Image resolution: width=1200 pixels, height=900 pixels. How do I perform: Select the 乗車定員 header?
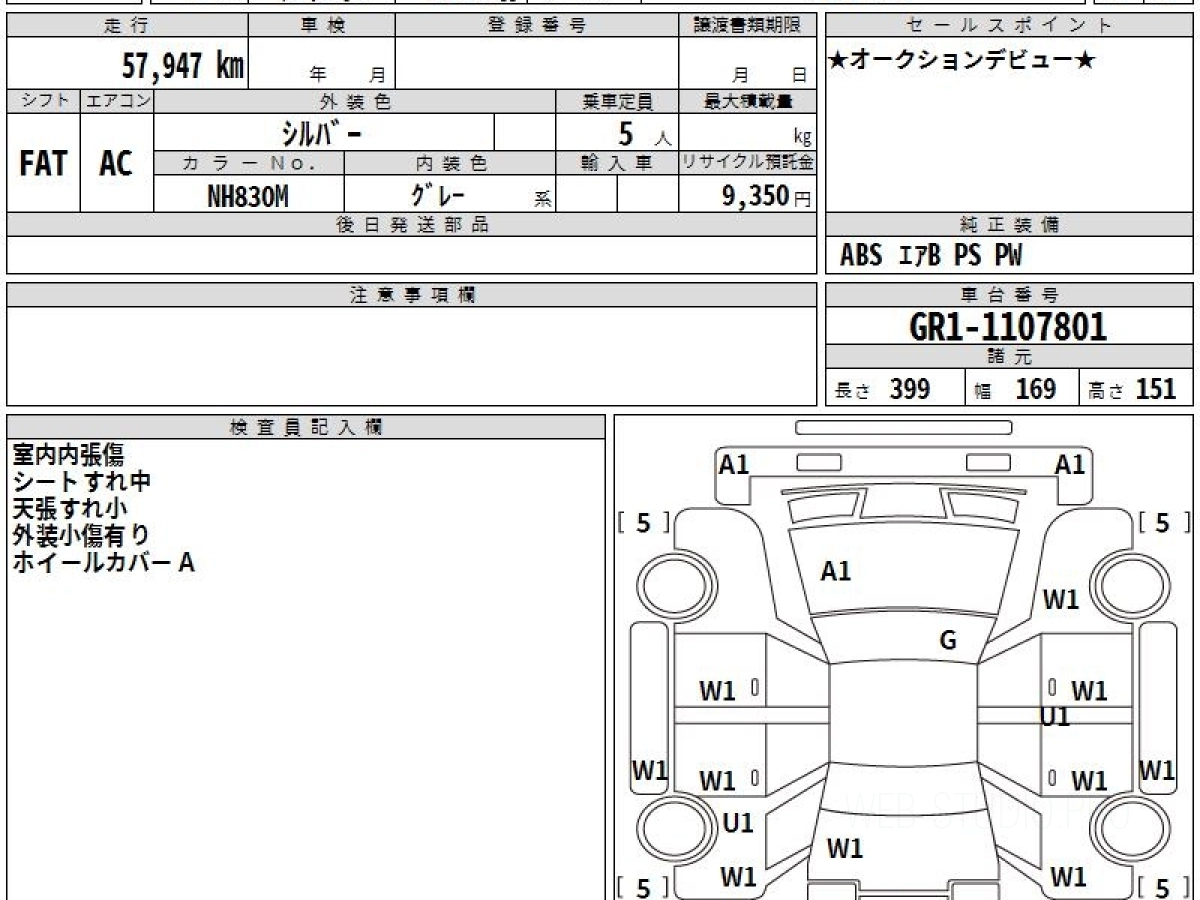point(617,101)
